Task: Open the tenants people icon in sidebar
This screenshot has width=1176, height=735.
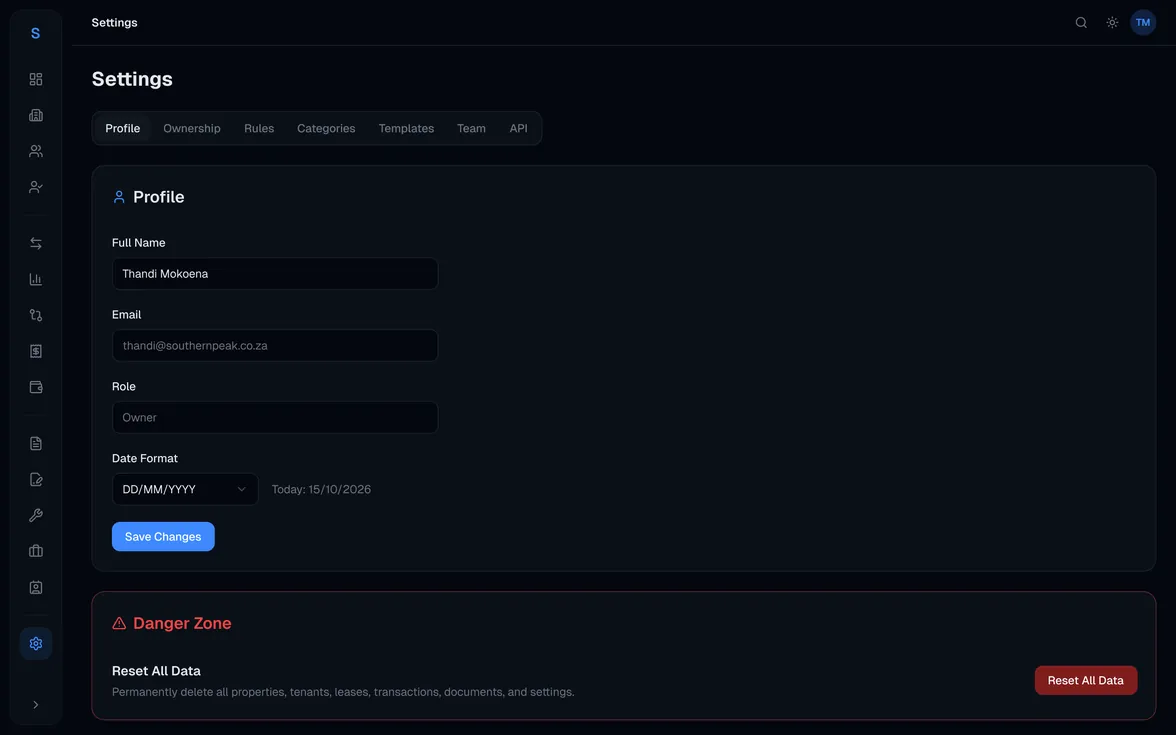Action: 35,152
